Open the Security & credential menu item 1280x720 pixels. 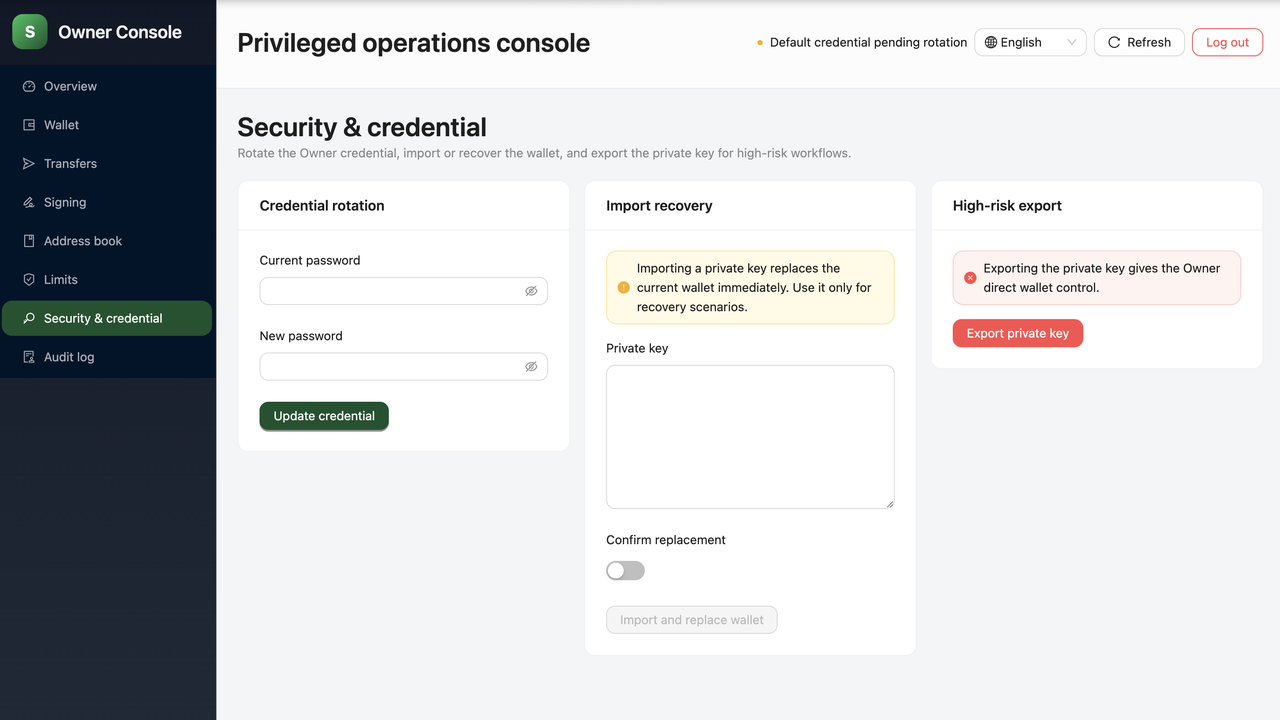[103, 318]
